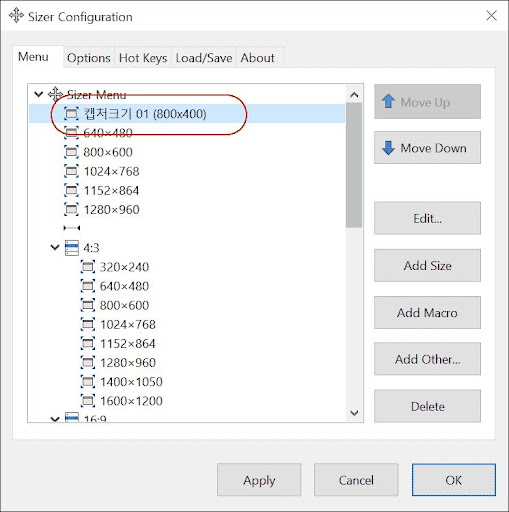The width and height of the screenshot is (509, 512).
Task: Click the 4:3 submenu group icon
Action: (x=72, y=248)
